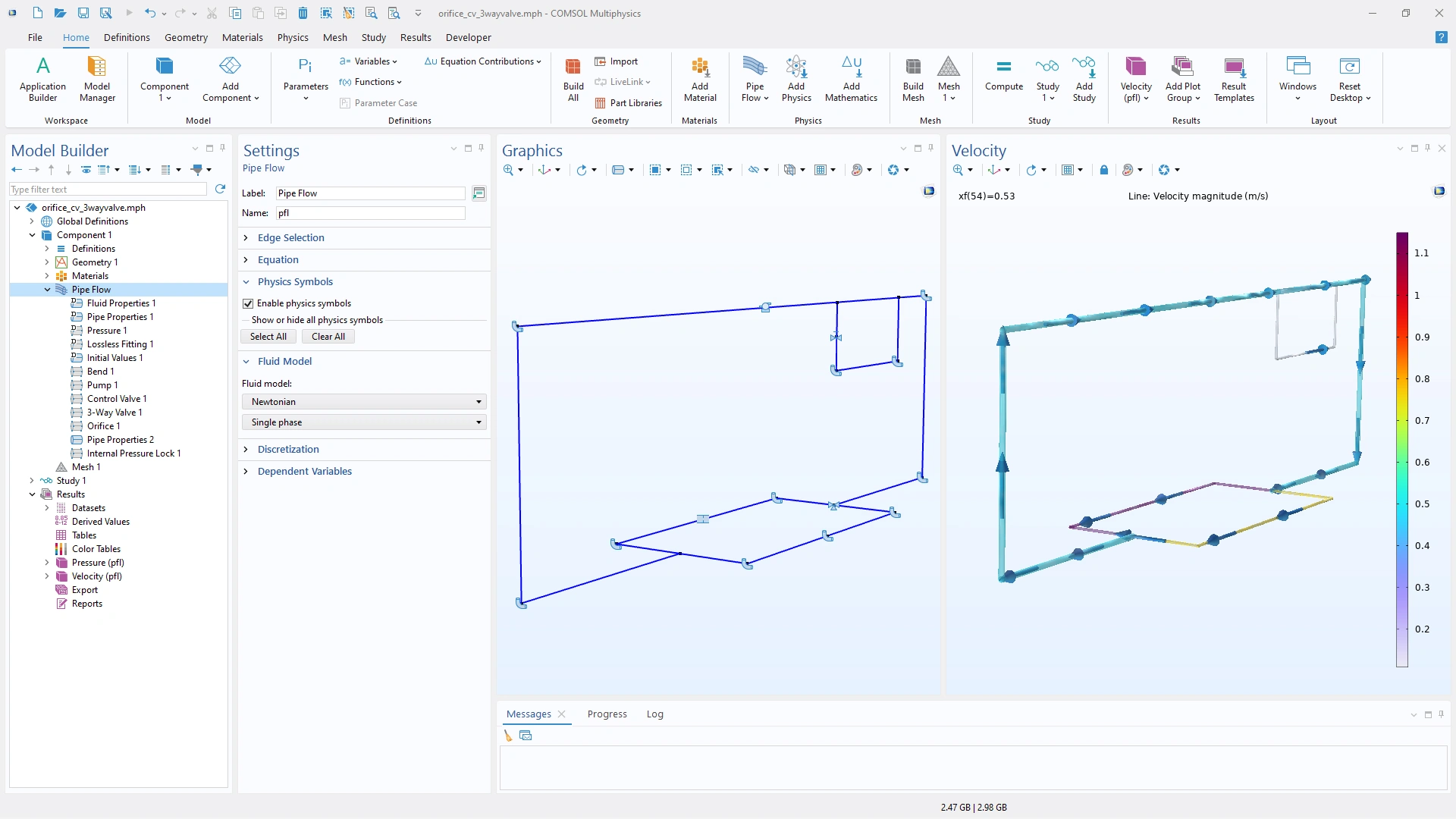Toggle scene lock in Velocity toolbar

pos(1104,170)
